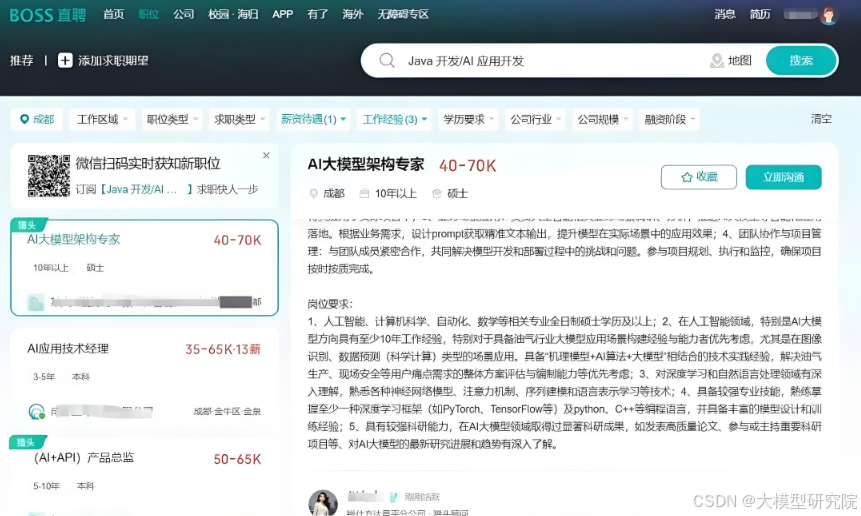The width and height of the screenshot is (861, 516).
Task: Click the WeChat QR code image
Action: [x=49, y=176]
